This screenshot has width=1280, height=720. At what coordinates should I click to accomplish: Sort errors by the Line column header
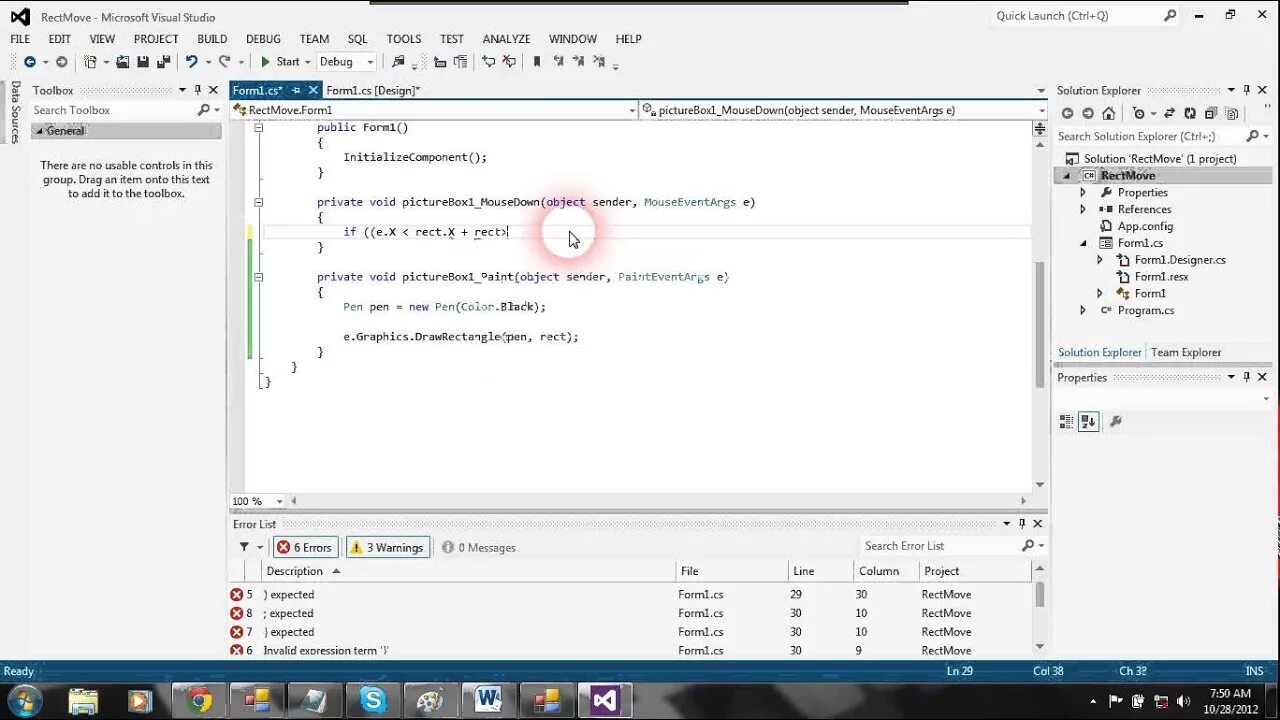tap(821, 571)
